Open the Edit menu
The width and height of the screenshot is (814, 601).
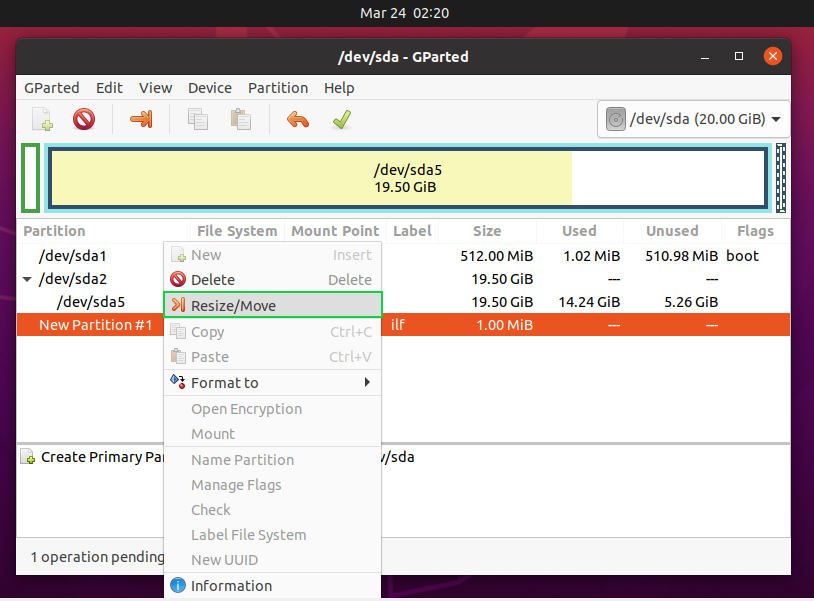[109, 88]
